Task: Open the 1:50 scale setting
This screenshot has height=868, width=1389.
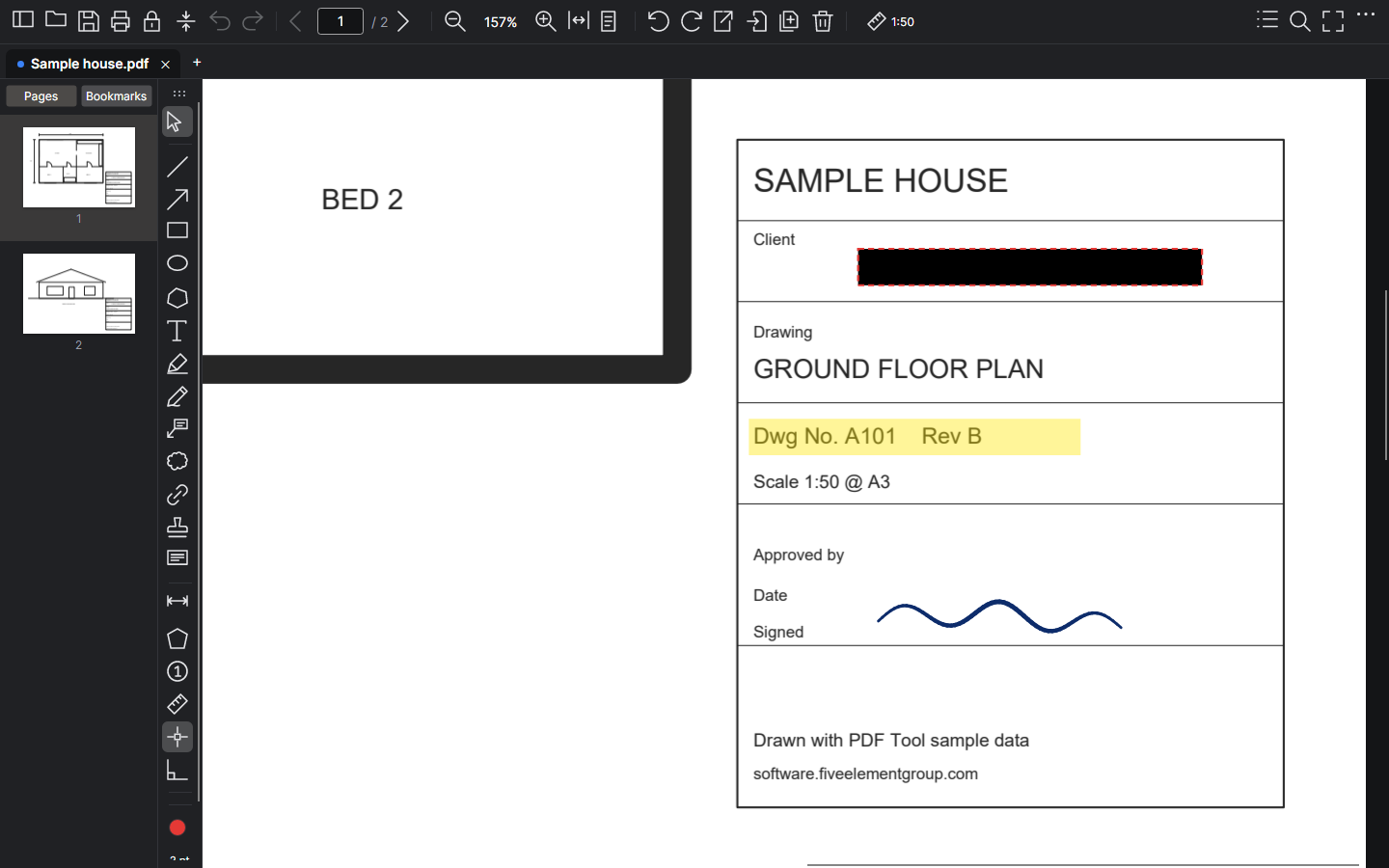Action: point(891,21)
